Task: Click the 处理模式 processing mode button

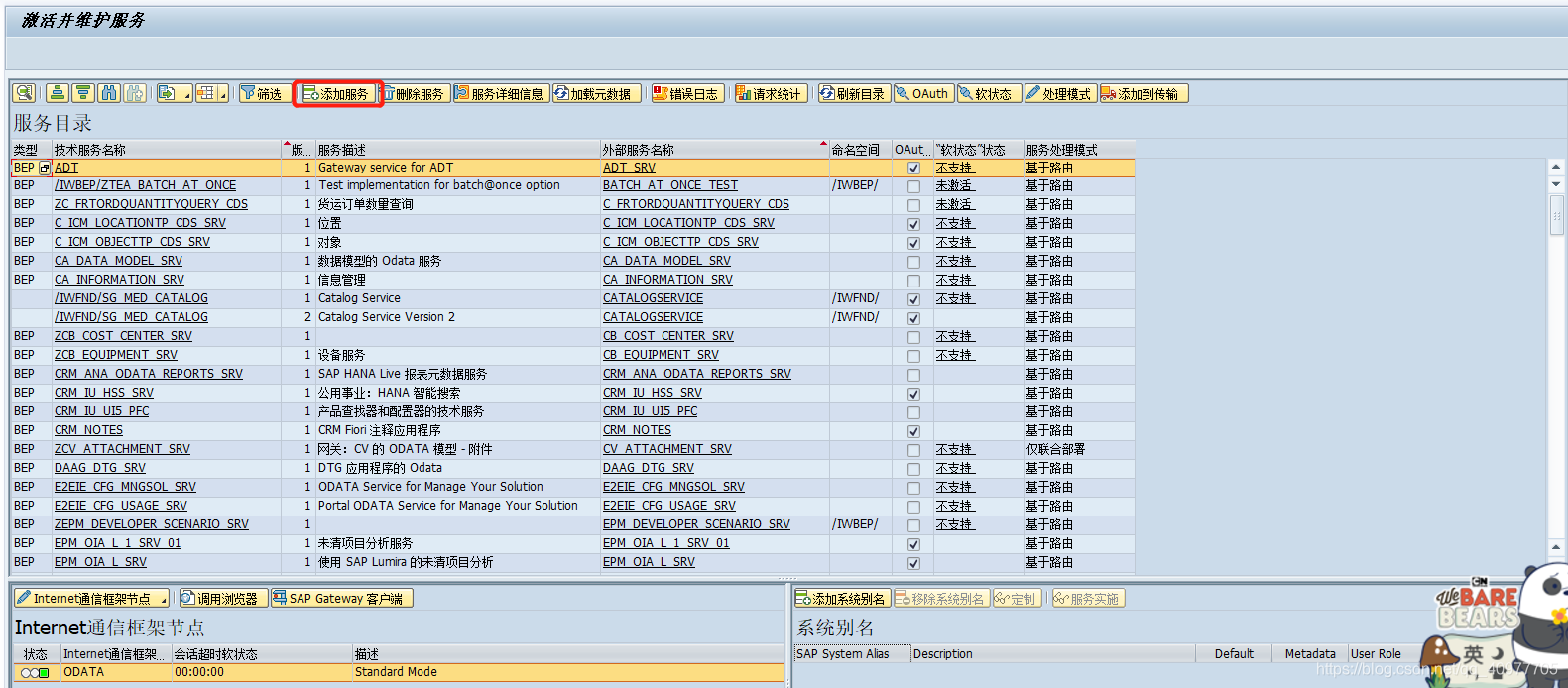Action: (1060, 93)
